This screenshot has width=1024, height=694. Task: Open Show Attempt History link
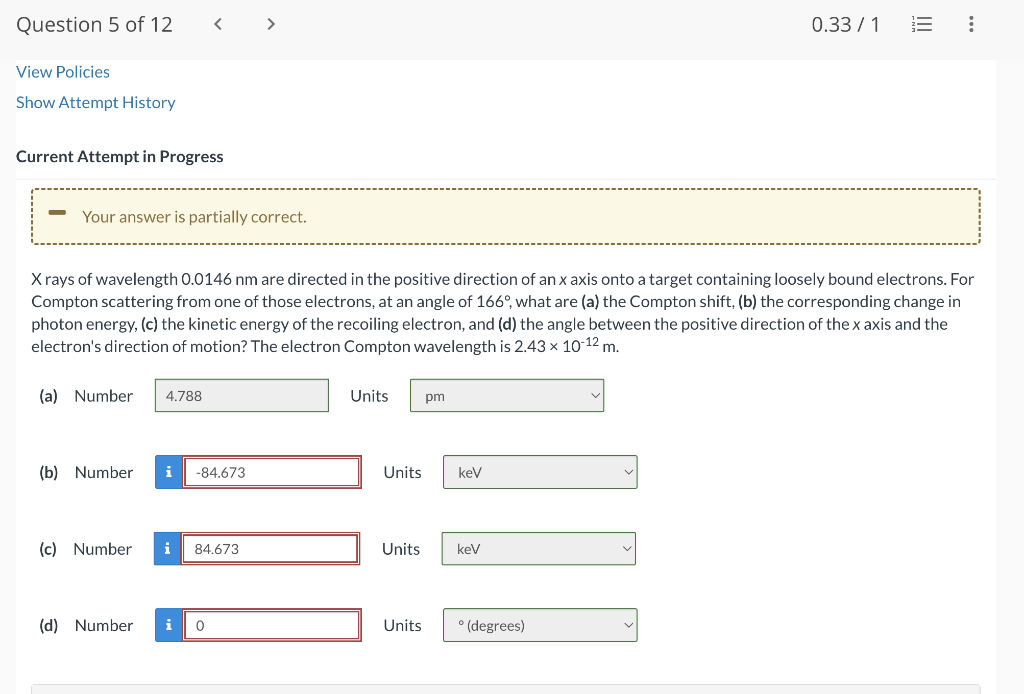coord(95,103)
